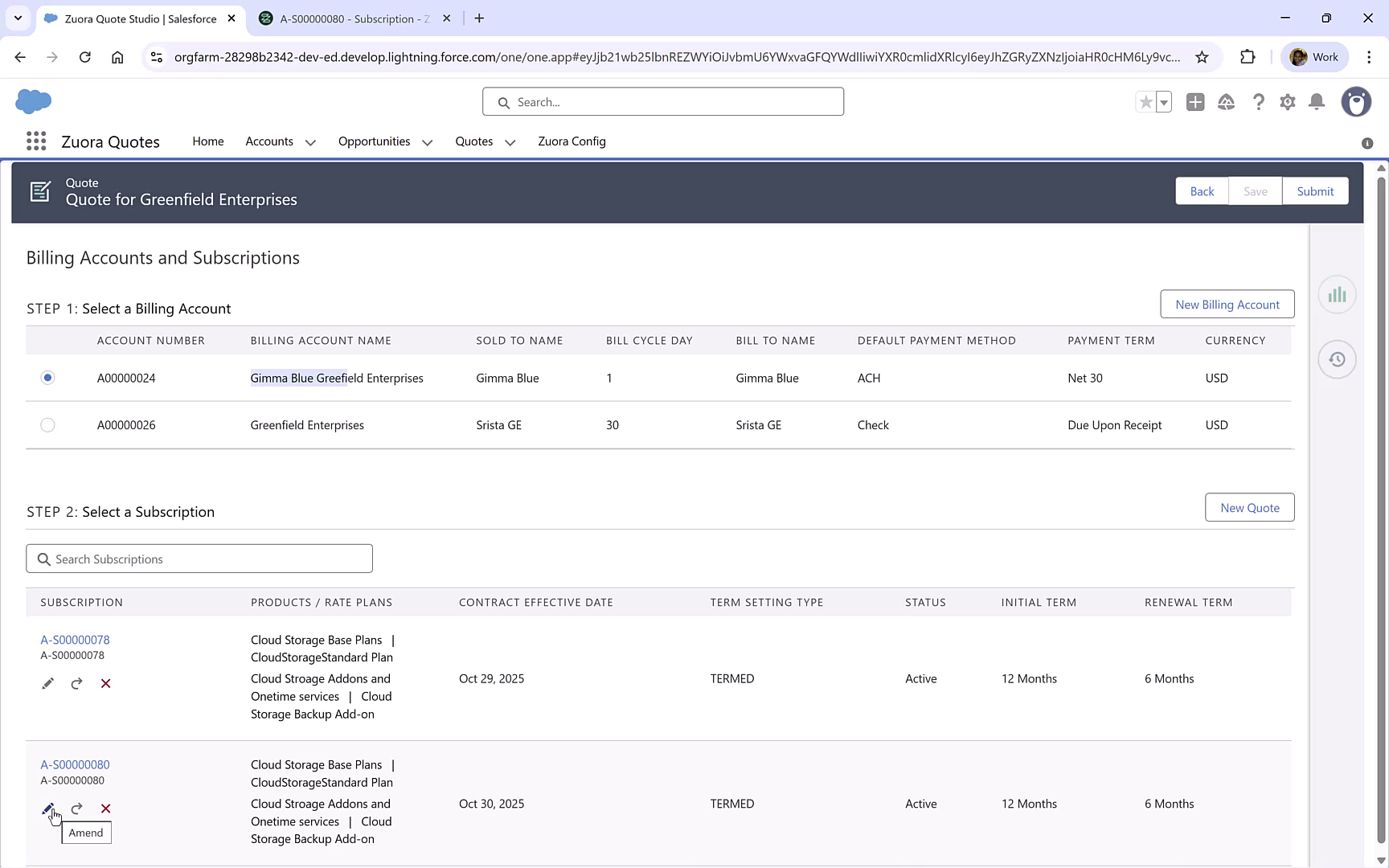1389x868 pixels.
Task: Select billing account A00000026 radio button
Action: [47, 425]
